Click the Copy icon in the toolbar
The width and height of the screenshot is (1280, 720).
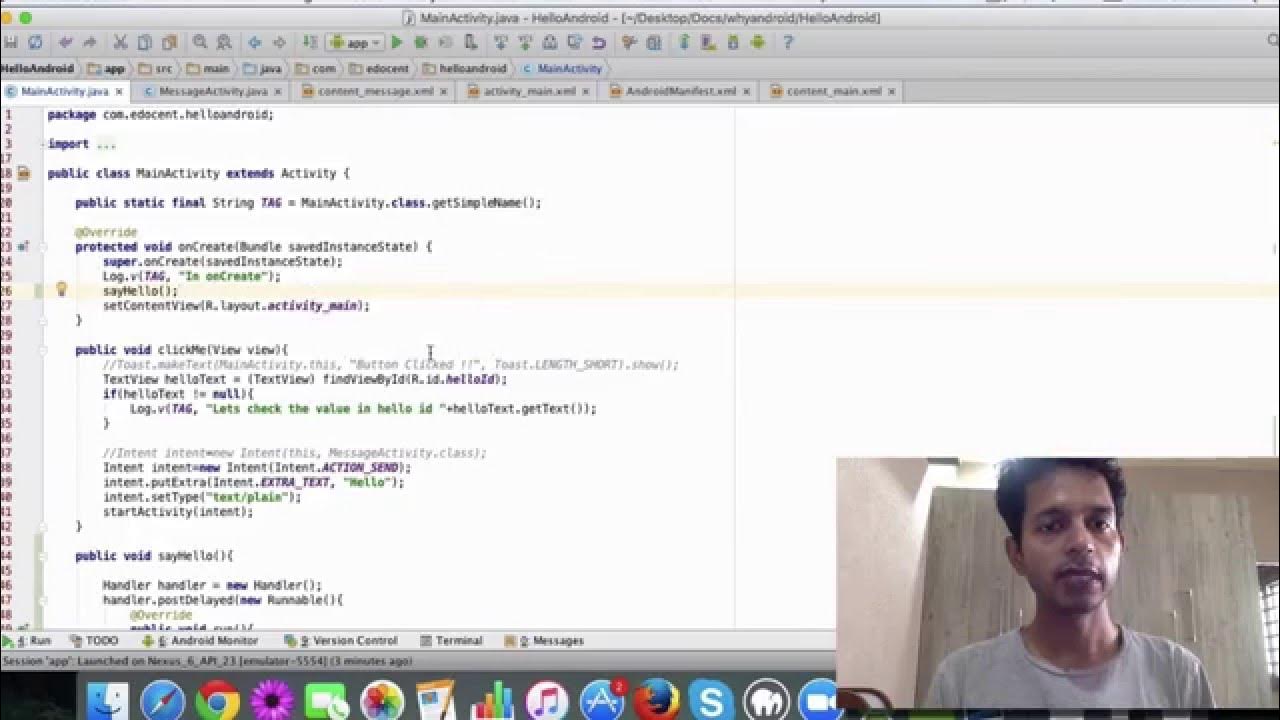pos(145,43)
